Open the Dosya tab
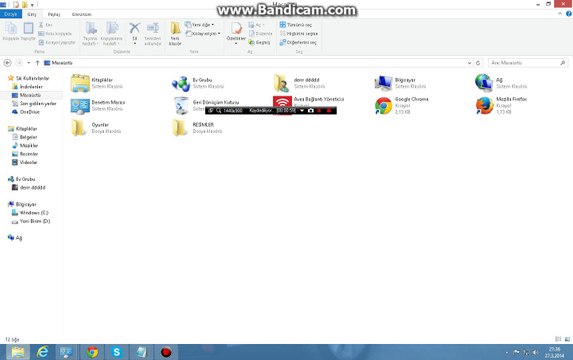Viewport: 573px width, 360px height. (x=11, y=14)
